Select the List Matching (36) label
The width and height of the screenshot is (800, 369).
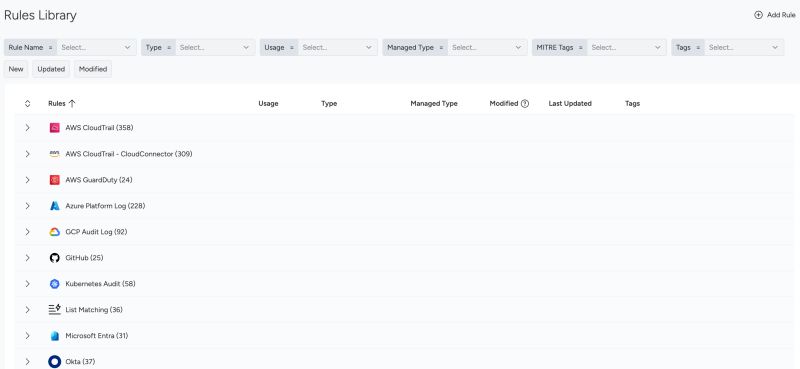[94, 309]
